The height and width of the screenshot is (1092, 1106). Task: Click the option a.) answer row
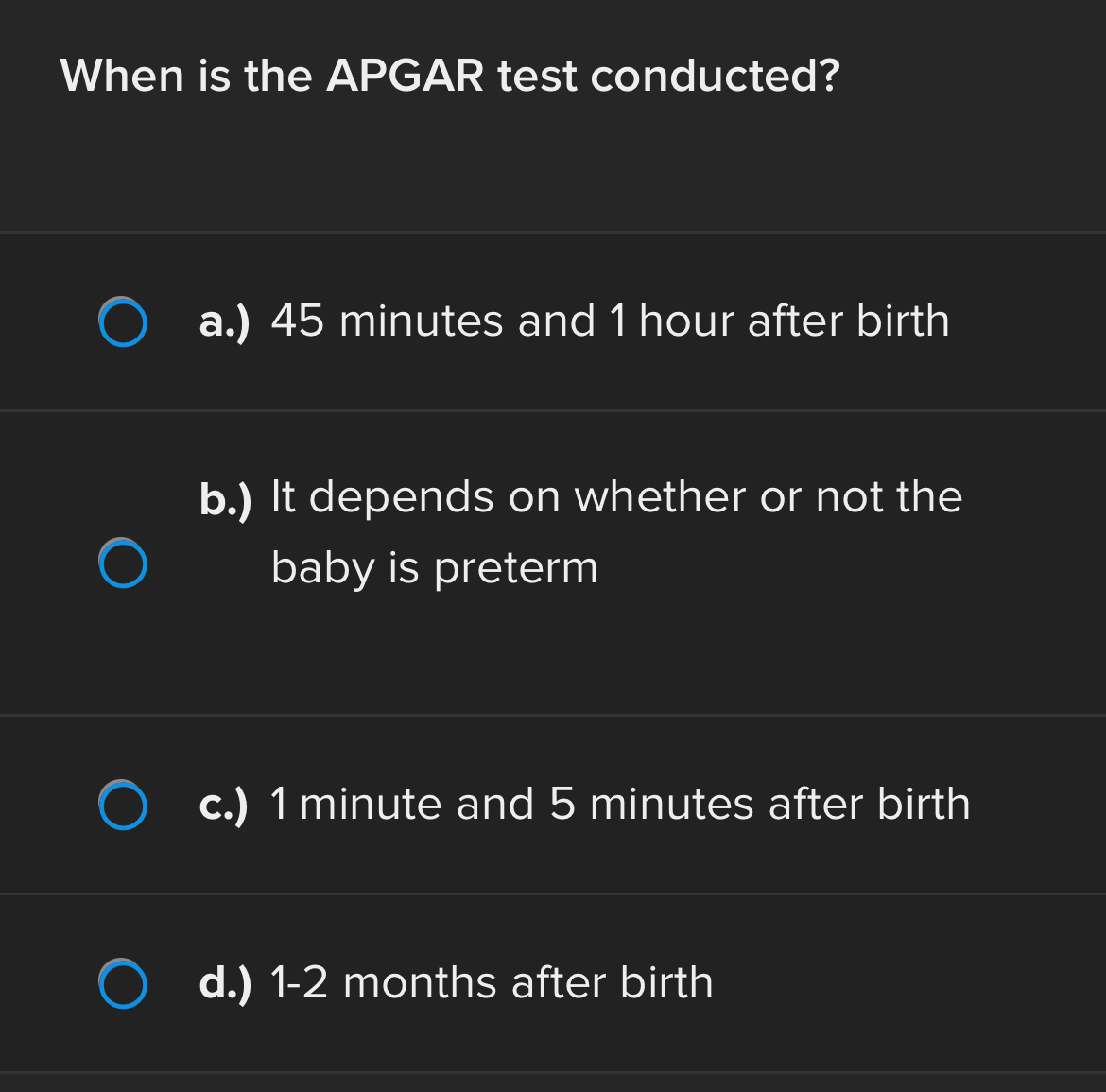tap(553, 321)
